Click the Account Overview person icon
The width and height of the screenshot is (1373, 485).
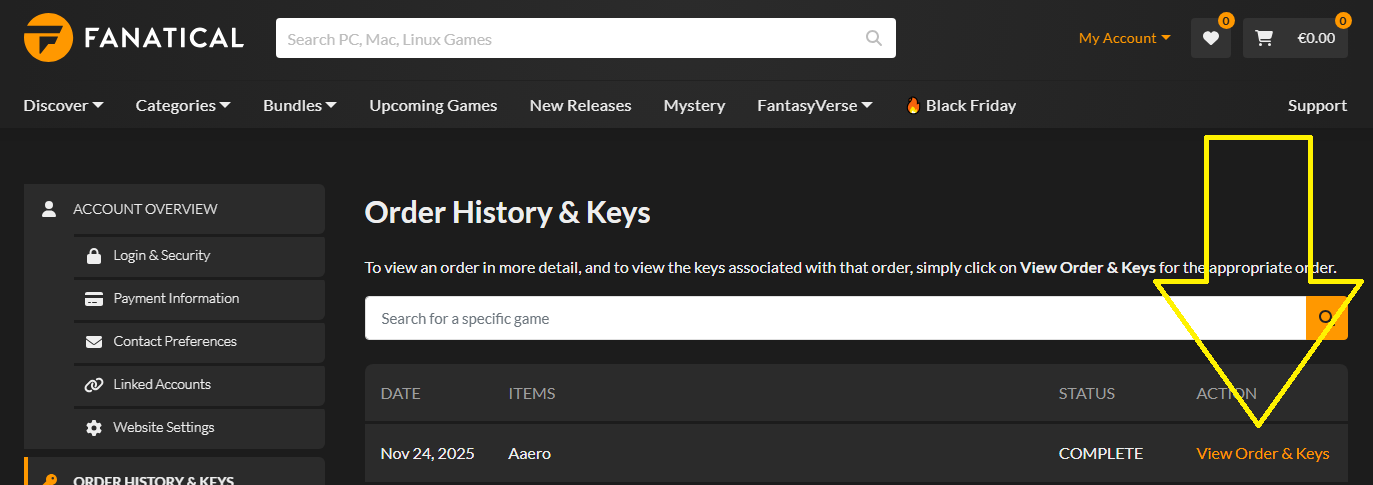(x=48, y=209)
